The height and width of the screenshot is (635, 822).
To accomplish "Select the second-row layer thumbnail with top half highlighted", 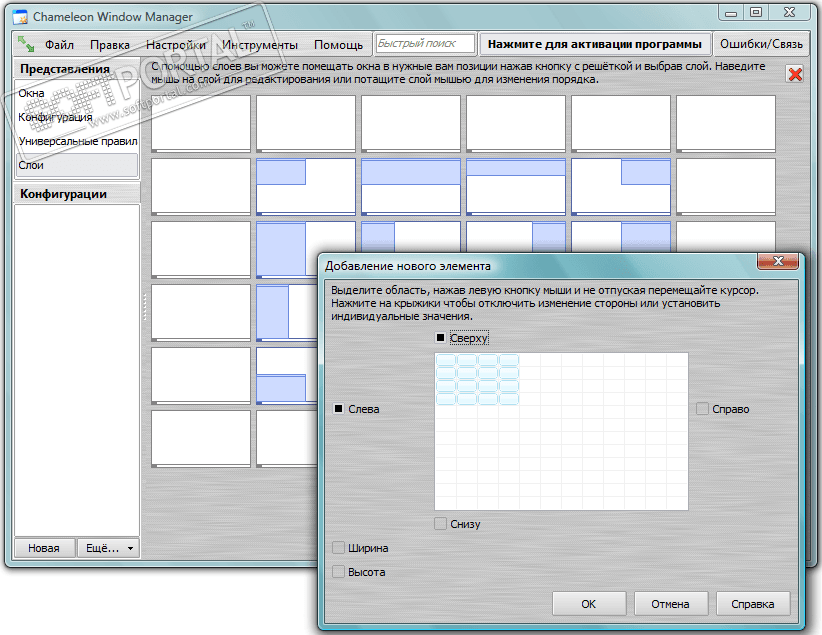I will point(411,187).
